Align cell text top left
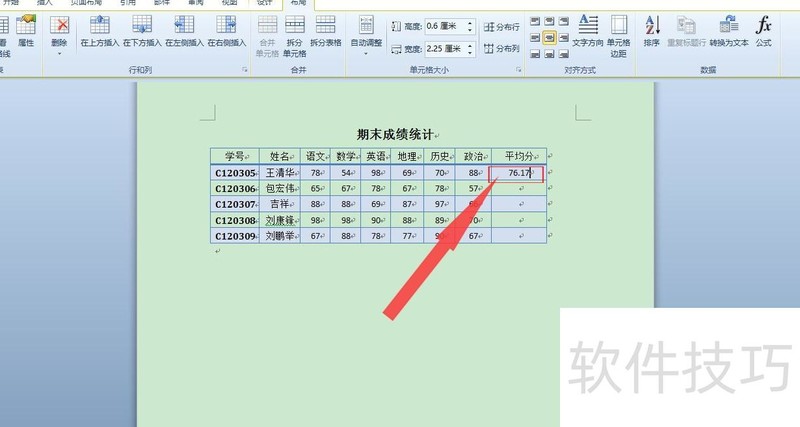This screenshot has height=427, width=800. point(535,21)
